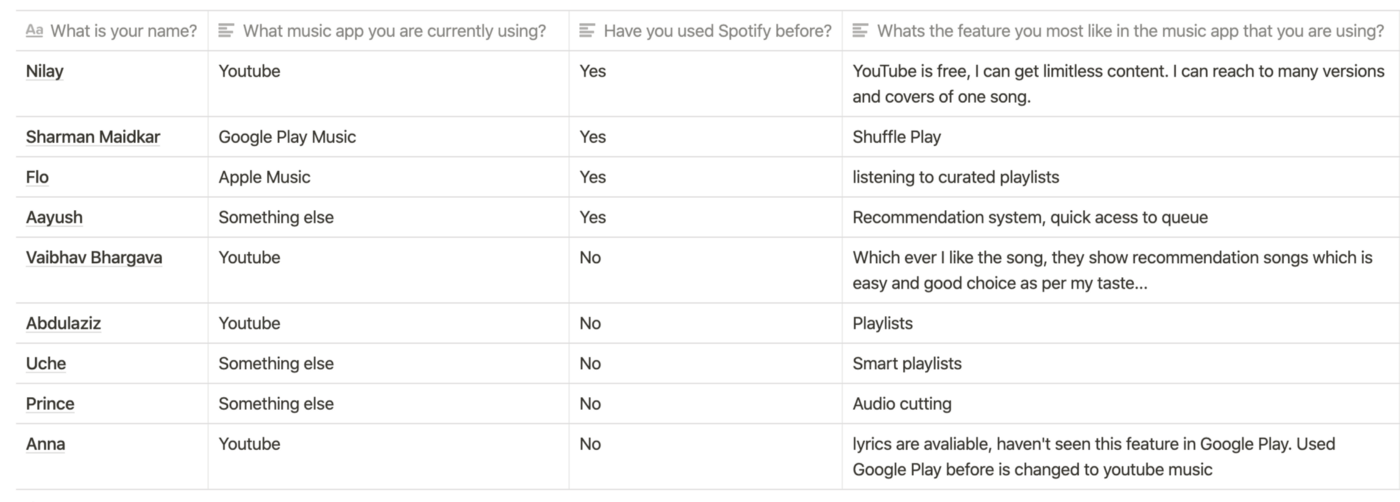
Task: Click text icon beside feature column header
Action: click(x=860, y=31)
